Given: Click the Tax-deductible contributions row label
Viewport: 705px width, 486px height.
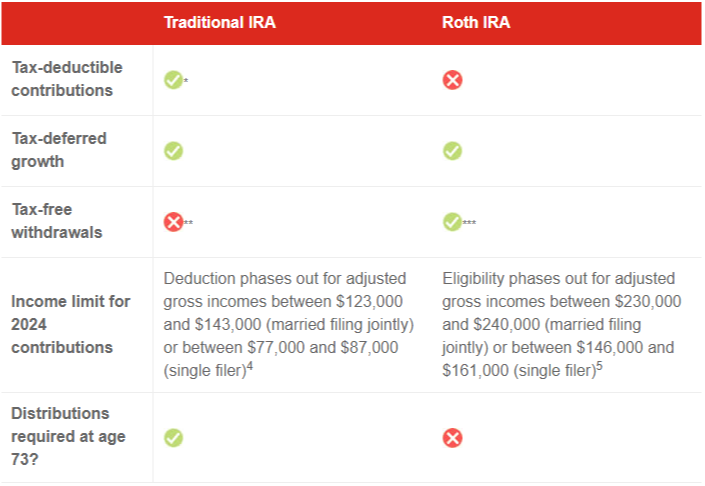Looking at the screenshot, I should 67,79.
